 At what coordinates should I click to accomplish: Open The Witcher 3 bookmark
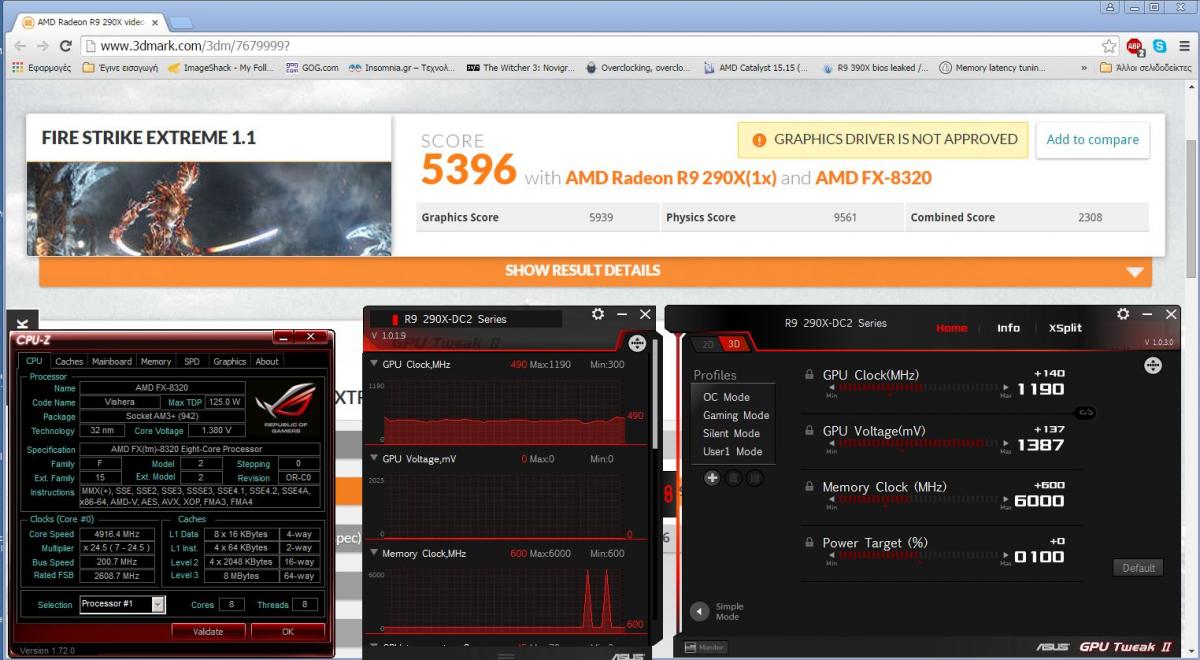click(x=521, y=68)
